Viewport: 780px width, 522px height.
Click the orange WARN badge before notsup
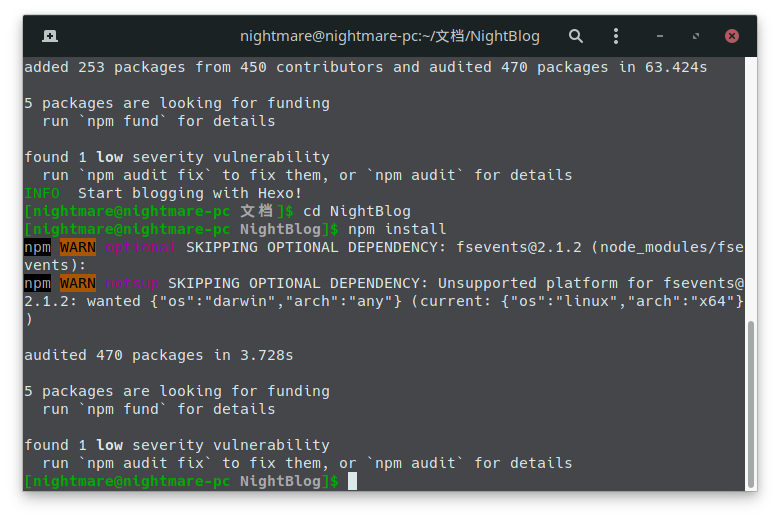click(78, 283)
